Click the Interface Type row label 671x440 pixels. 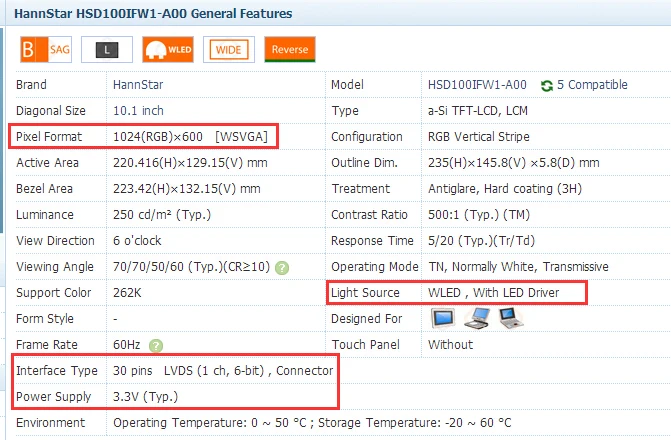click(x=57, y=371)
